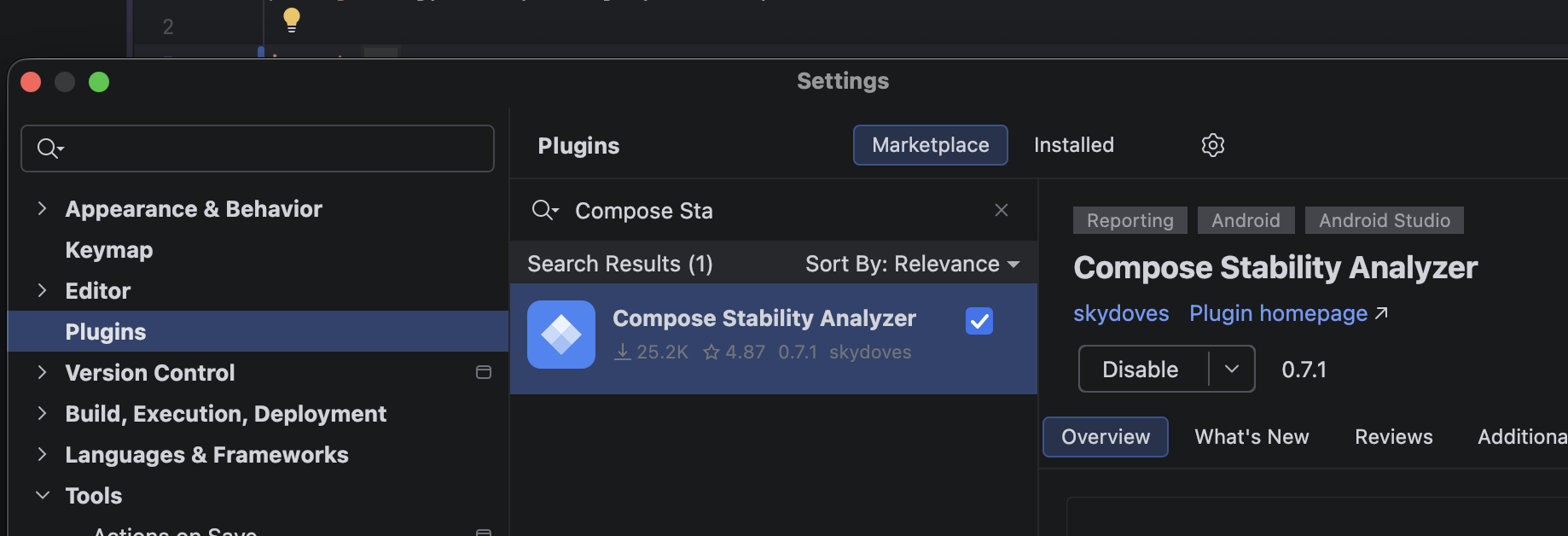Click the settings search magnifier icon
Image resolution: width=1568 pixels, height=536 pixels.
[x=50, y=149]
